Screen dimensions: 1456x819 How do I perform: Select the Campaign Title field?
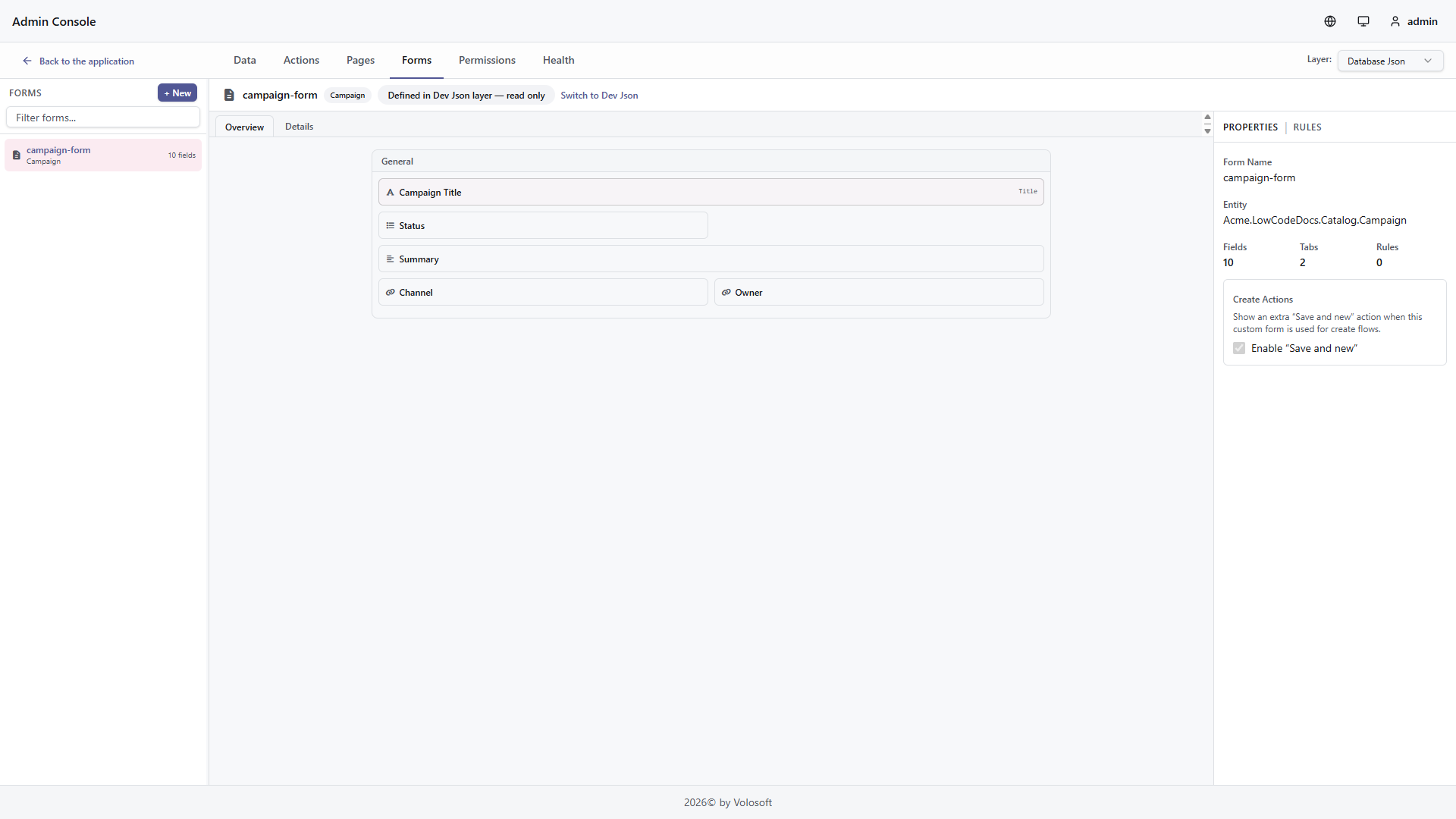point(711,192)
